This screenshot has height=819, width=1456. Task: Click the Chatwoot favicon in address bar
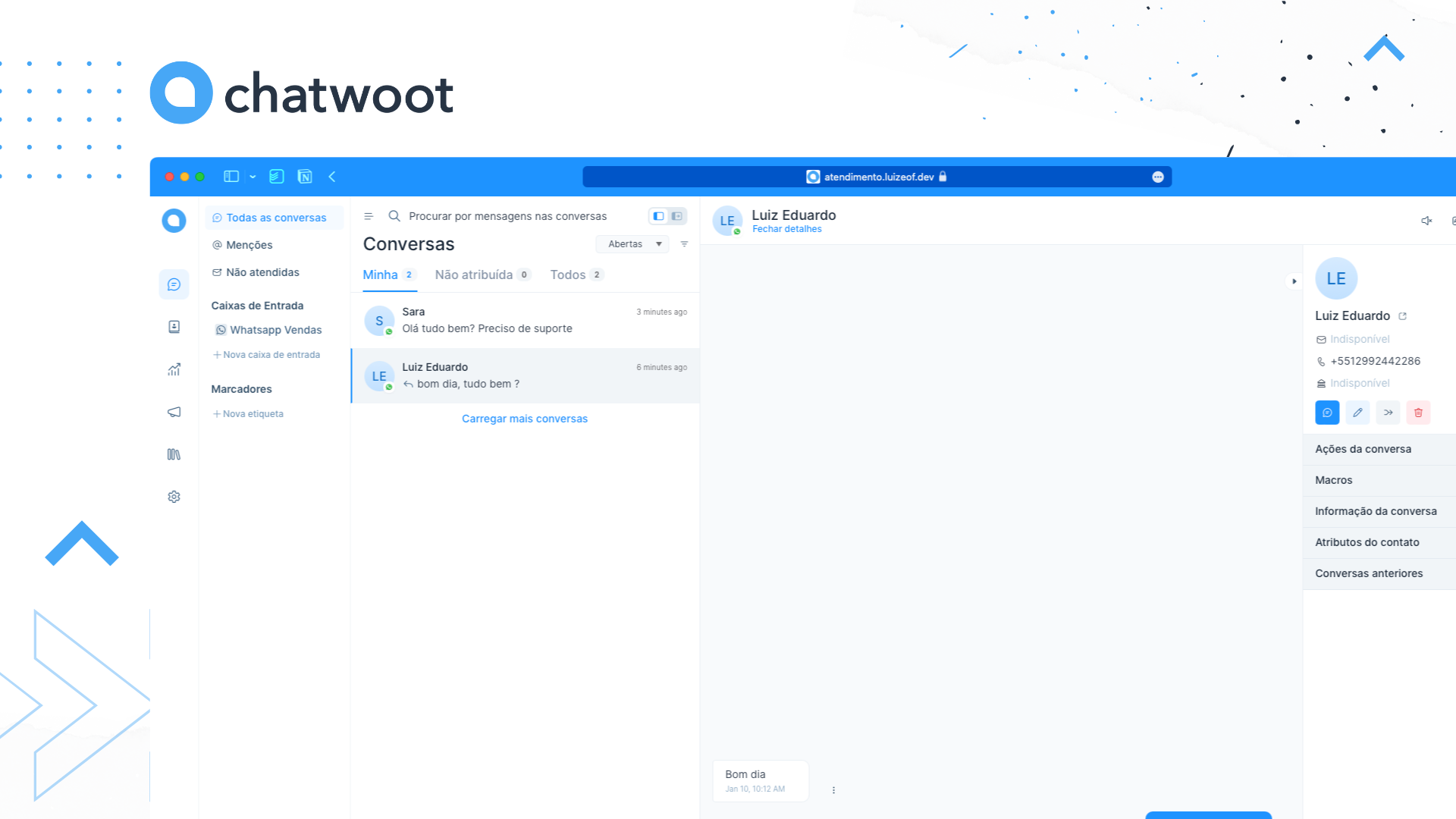(x=813, y=177)
